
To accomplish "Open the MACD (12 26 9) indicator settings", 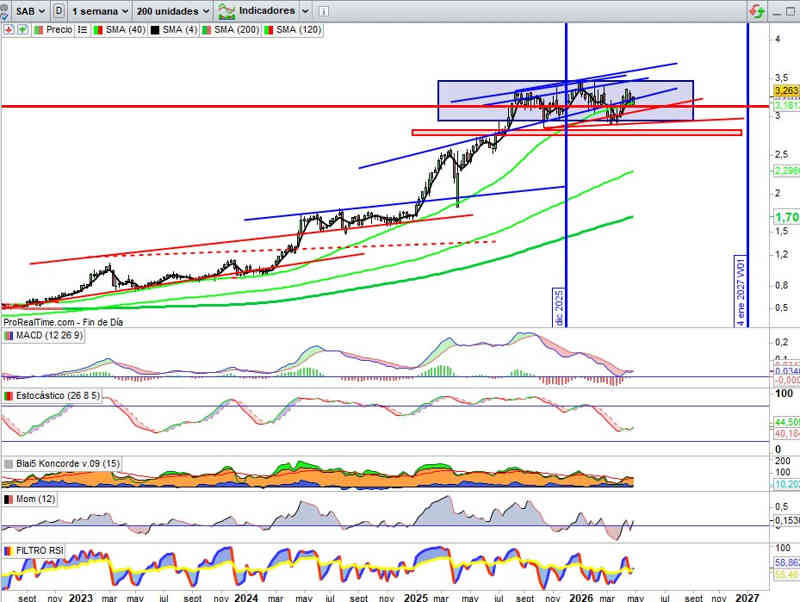I will pyautogui.click(x=49, y=335).
